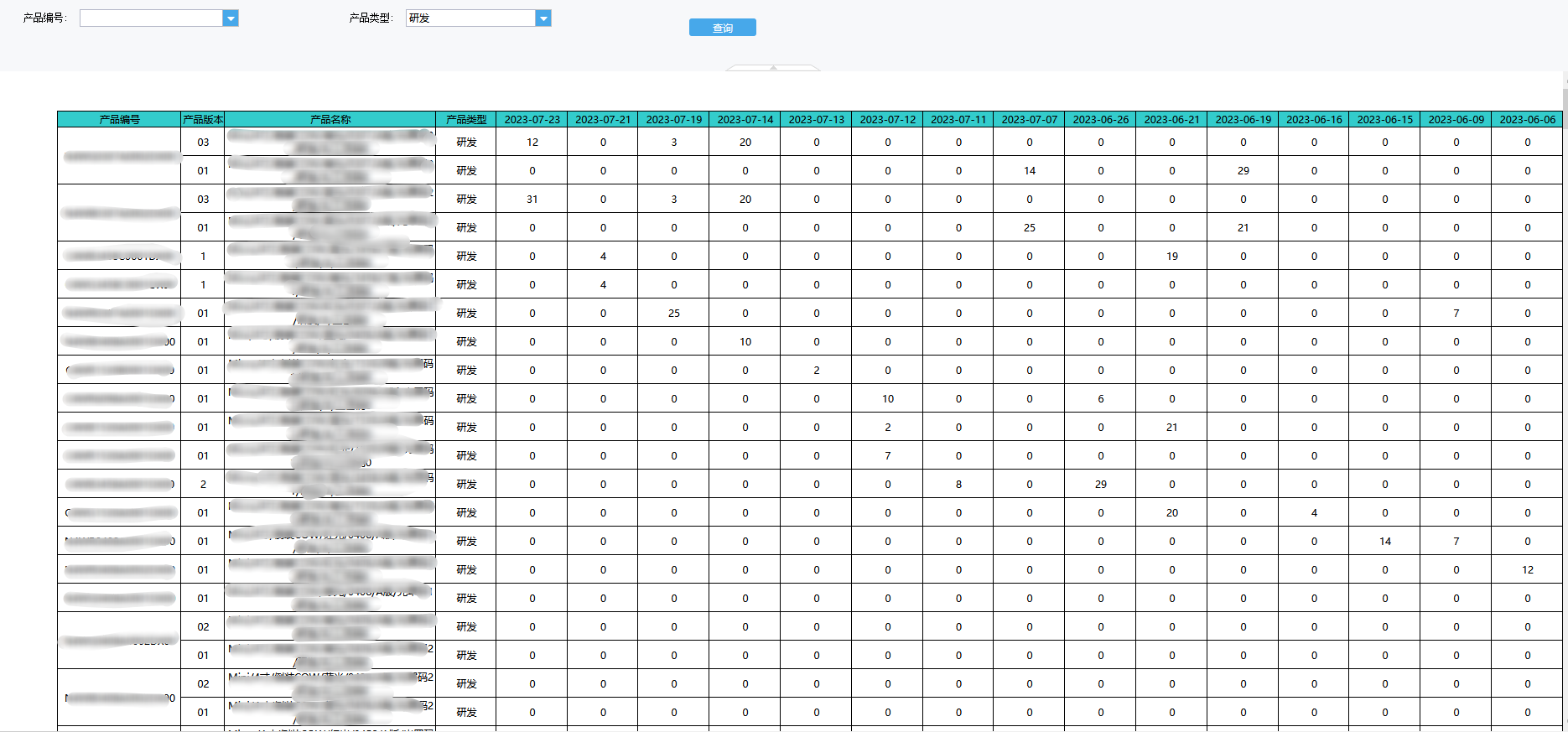Click value 21 under 2023-06-19
Screen dimensions: 1568x732
click(x=1243, y=227)
